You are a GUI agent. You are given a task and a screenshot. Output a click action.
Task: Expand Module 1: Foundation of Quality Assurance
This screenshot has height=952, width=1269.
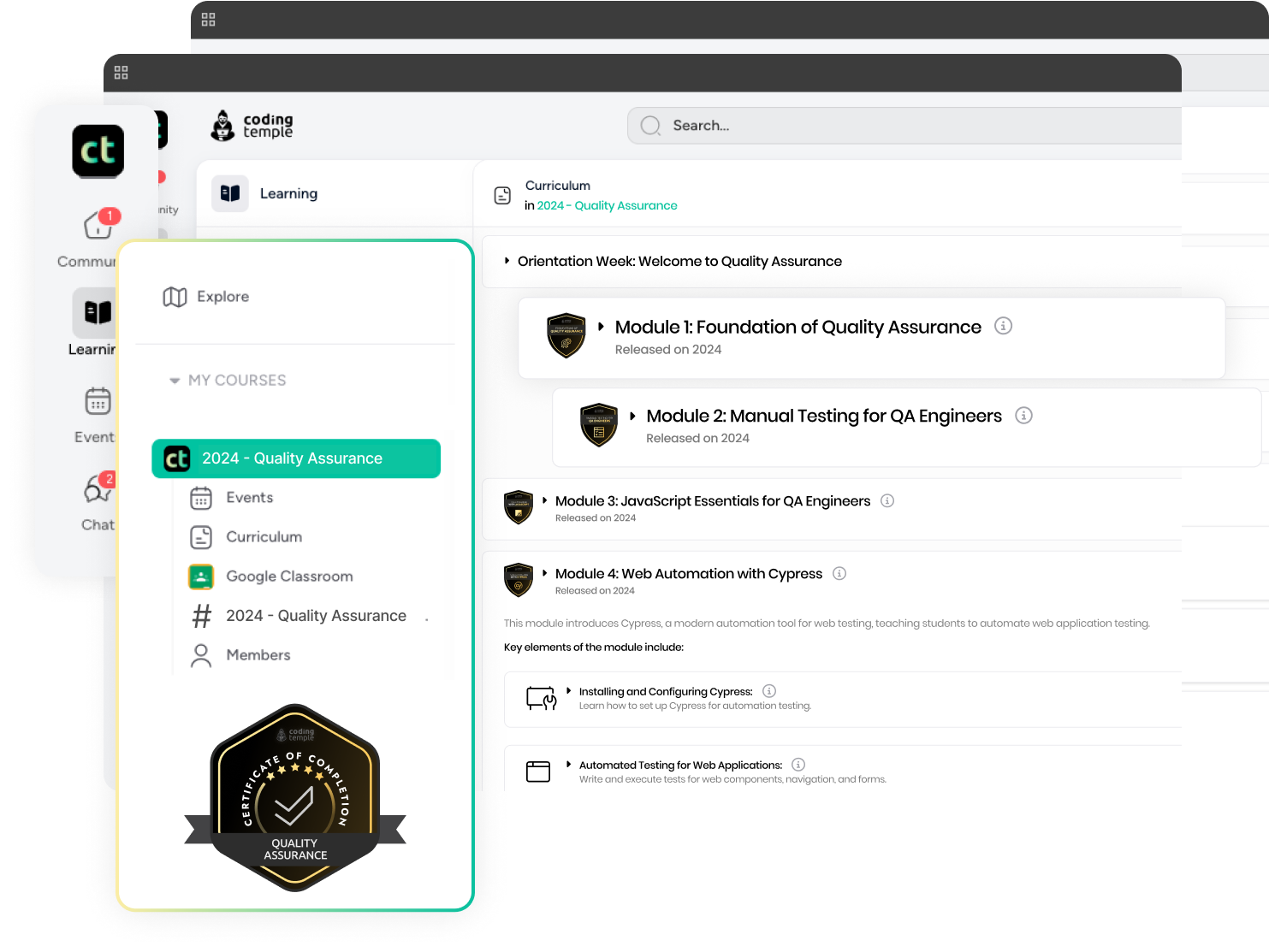(x=602, y=327)
